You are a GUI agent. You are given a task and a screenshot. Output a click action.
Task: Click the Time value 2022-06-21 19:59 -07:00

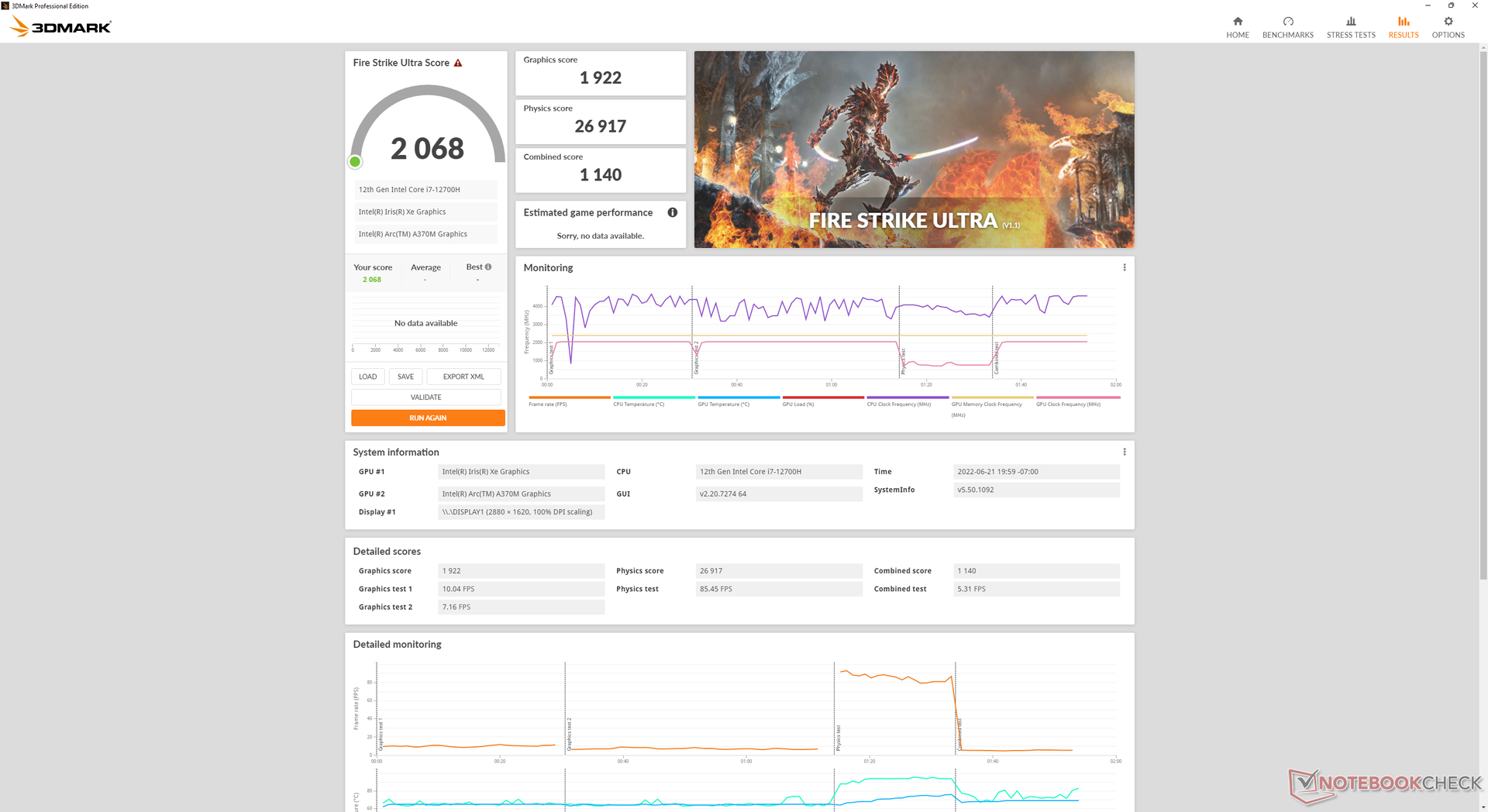pyautogui.click(x=1036, y=472)
